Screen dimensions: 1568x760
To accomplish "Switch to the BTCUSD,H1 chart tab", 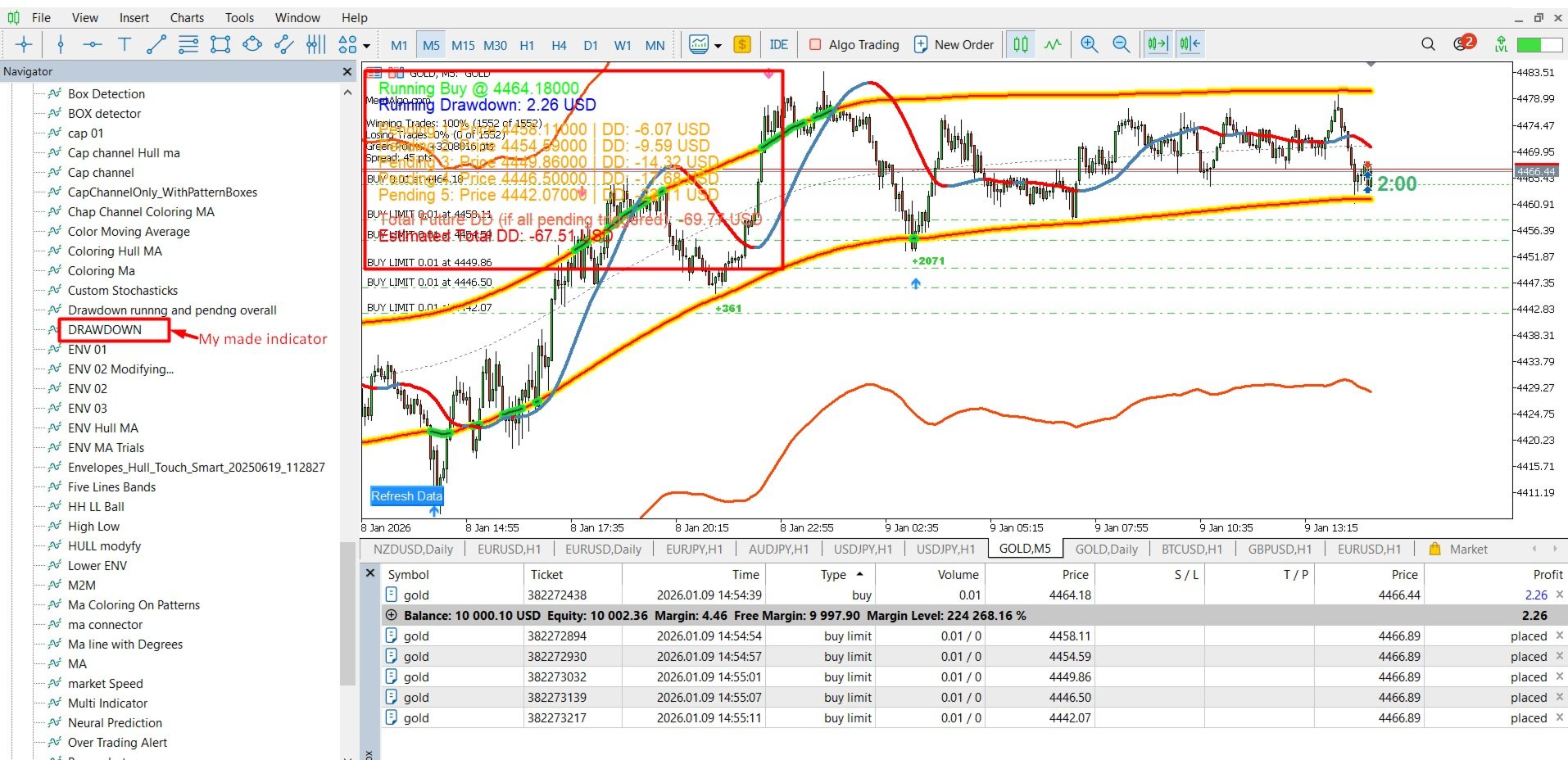I will point(1191,549).
